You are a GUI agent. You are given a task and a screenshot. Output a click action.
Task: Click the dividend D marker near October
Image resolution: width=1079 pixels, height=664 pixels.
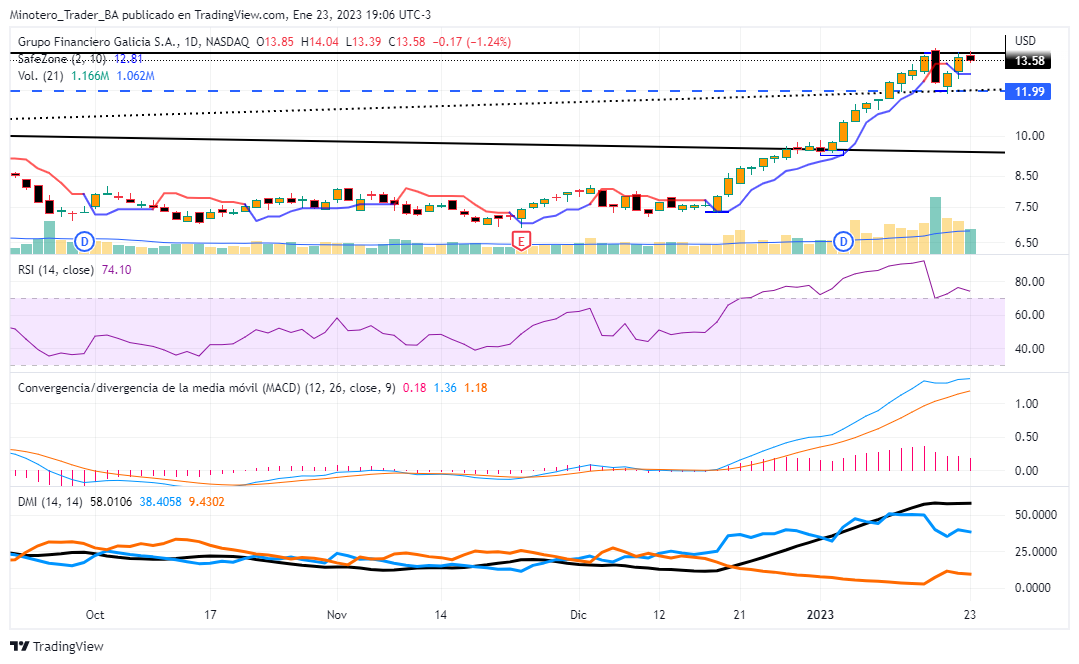point(85,241)
